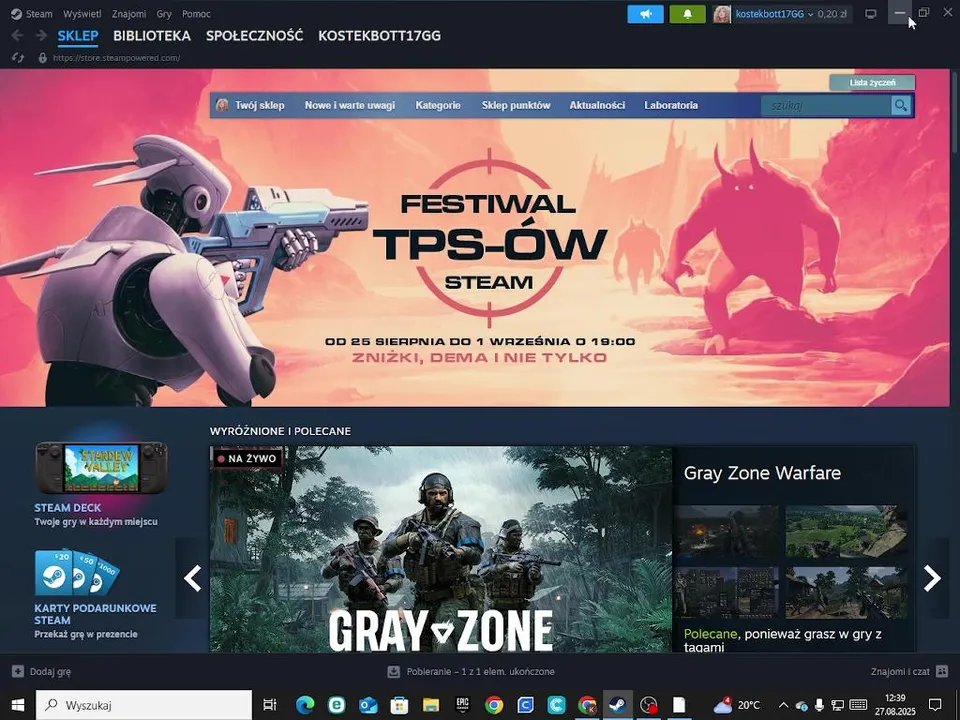The height and width of the screenshot is (720, 960).
Task: Click the Gray Zone Warfare title
Action: pos(762,473)
